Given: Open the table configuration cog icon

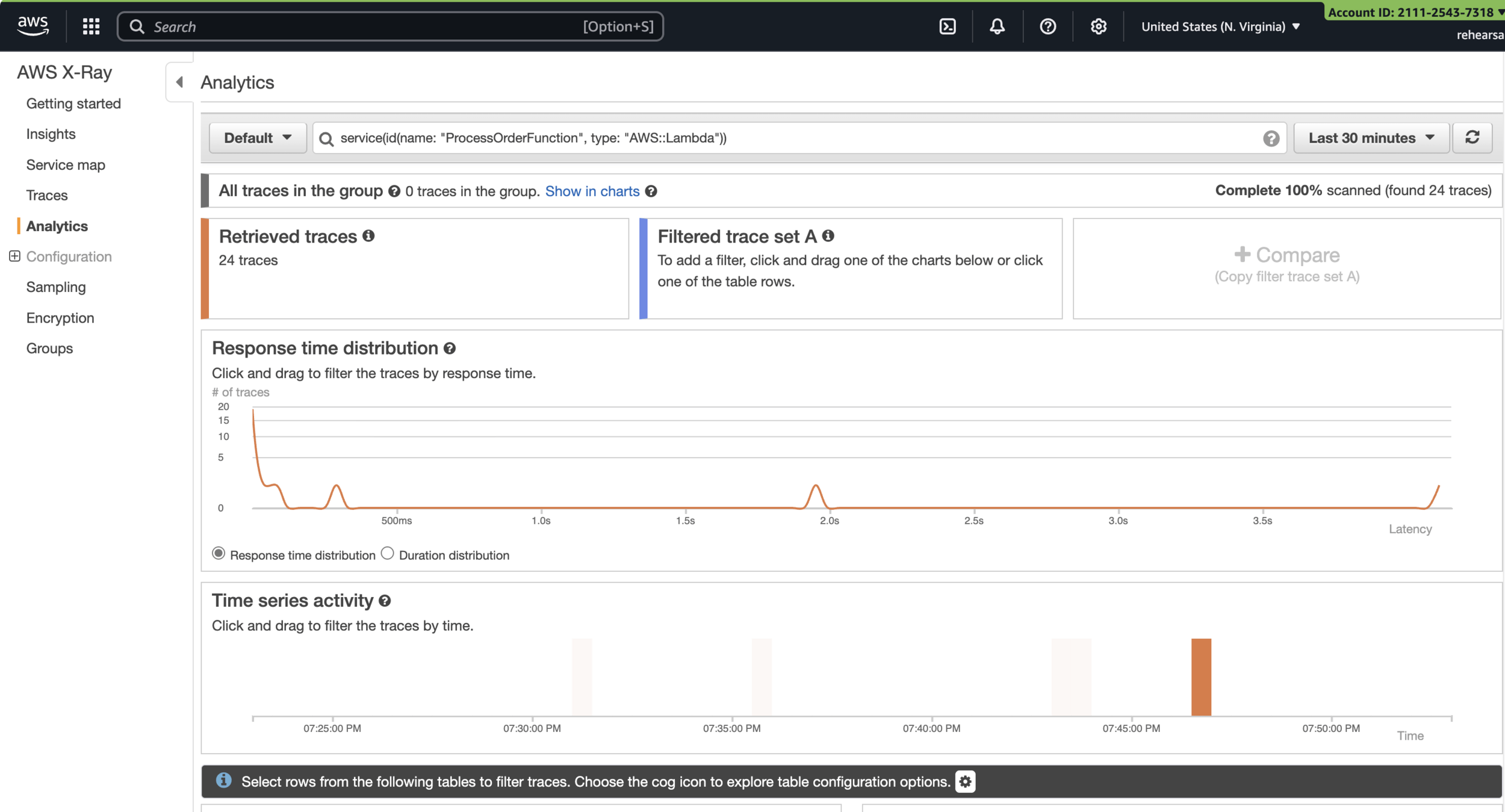Looking at the screenshot, I should 965,781.
